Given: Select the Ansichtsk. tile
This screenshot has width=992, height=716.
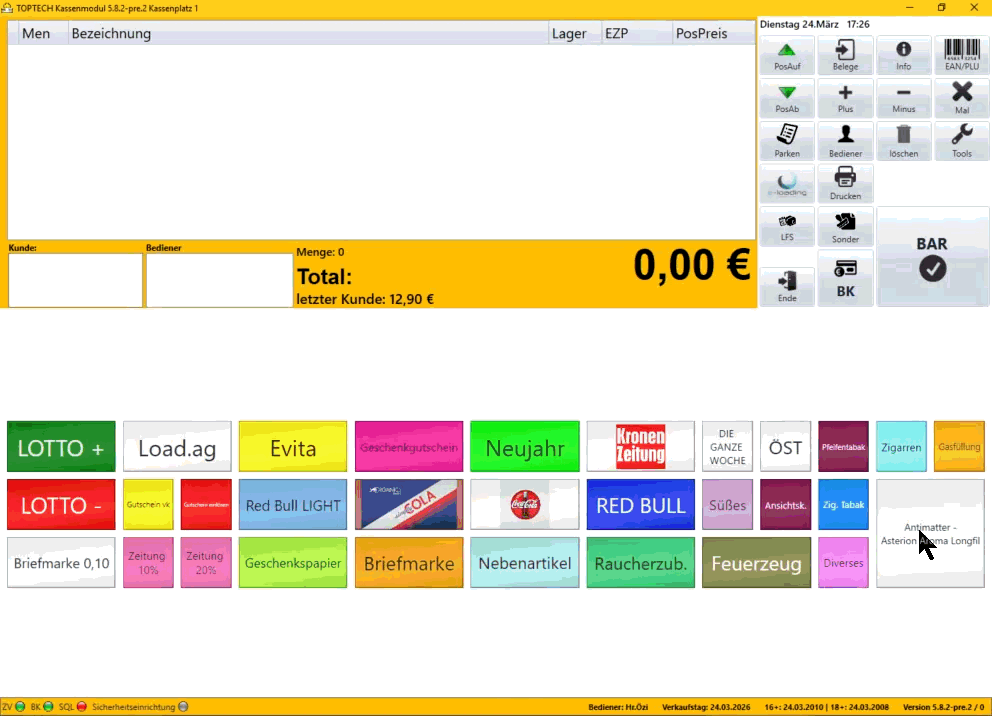Looking at the screenshot, I should pyautogui.click(x=785, y=505).
